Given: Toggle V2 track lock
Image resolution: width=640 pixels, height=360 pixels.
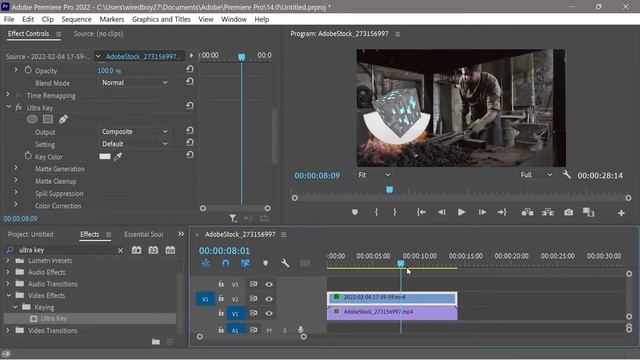Looking at the screenshot, I should [x=221, y=298].
